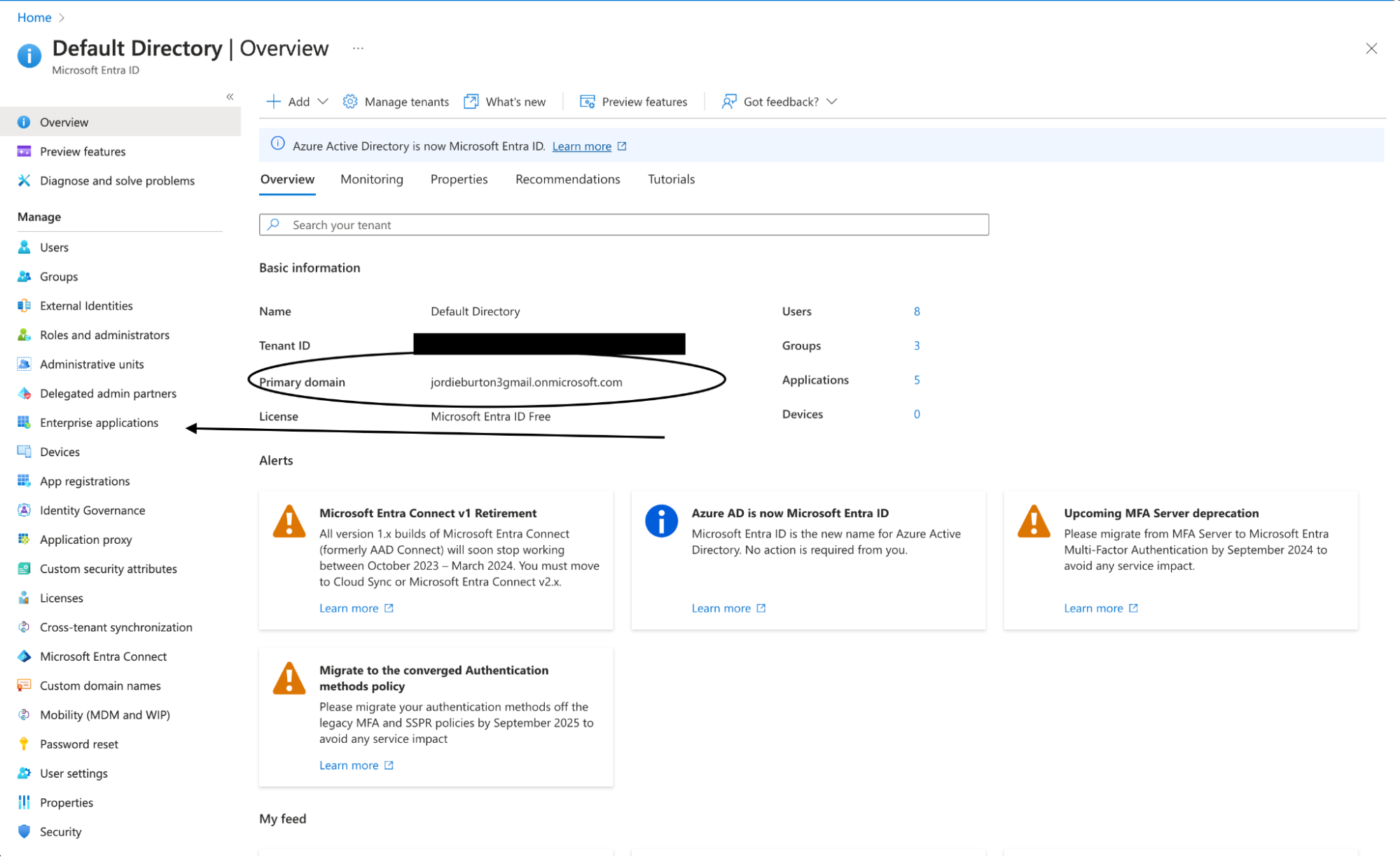Click the Upcoming MFA Server deprecation alert heading
The width and height of the screenshot is (1400, 857).
pos(1161,513)
